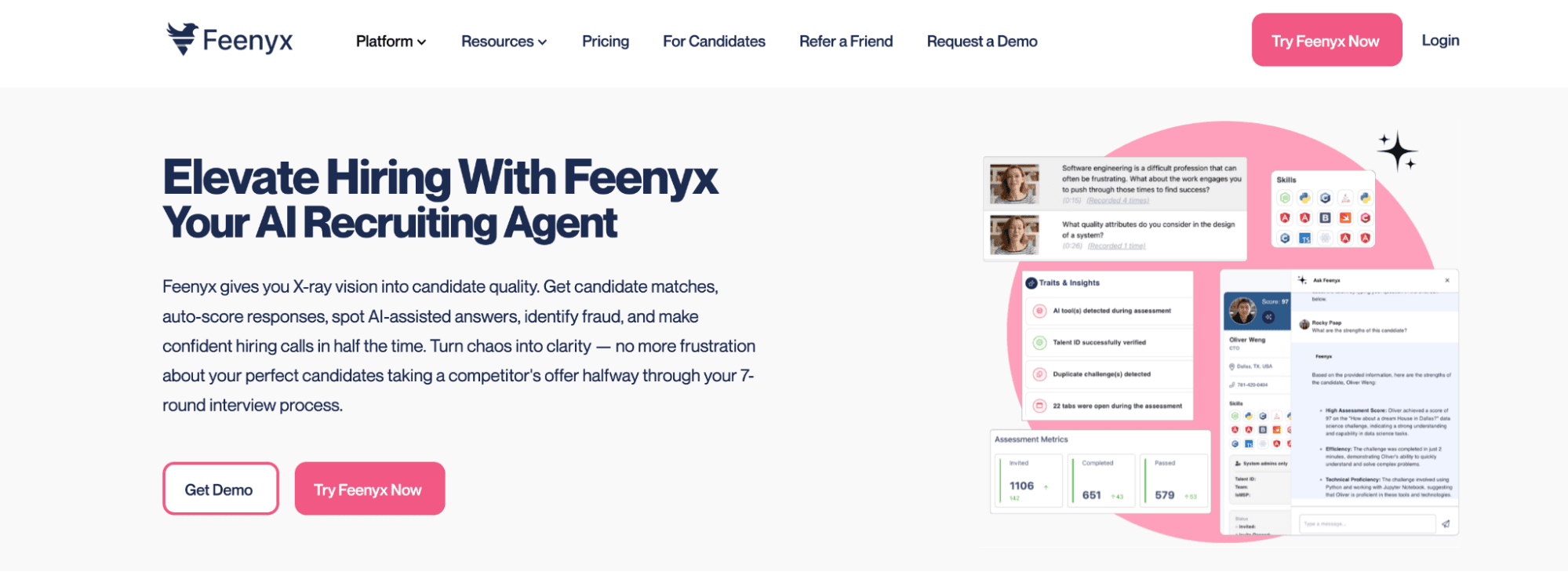1568x572 pixels.
Task: Select For Candidates in the navigation
Action: (x=713, y=41)
